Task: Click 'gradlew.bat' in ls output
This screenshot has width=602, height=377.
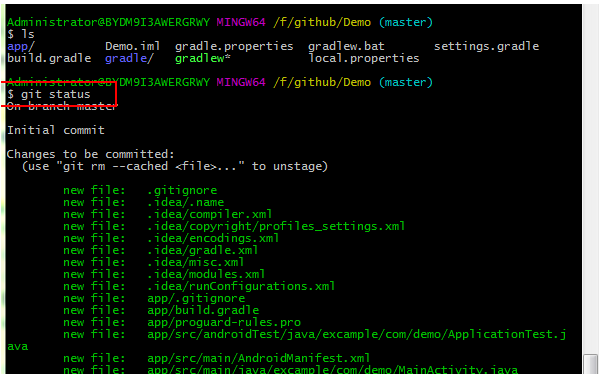Action: [x=346, y=46]
